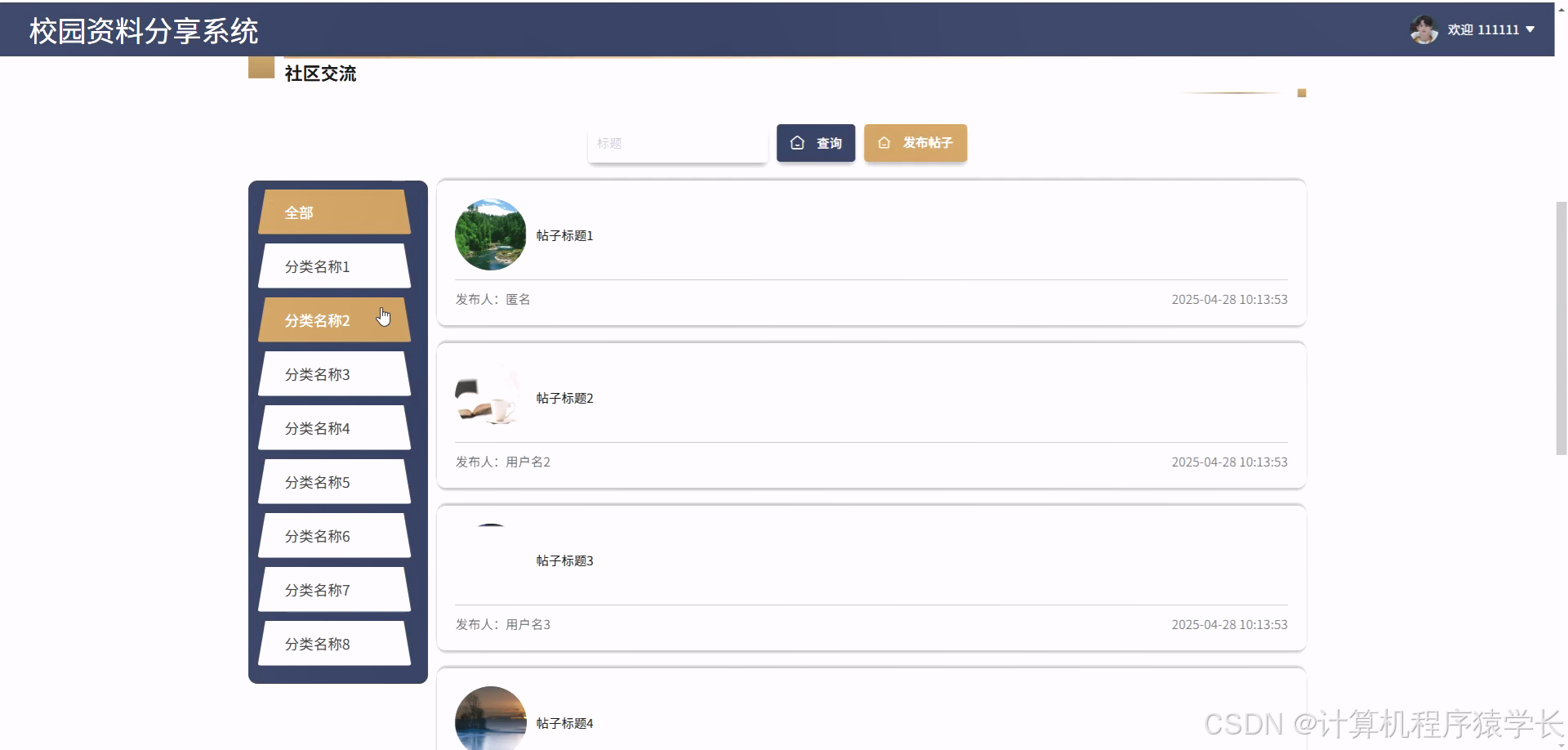Click the 标题 search input field
Viewport: 1568px width, 750px height.
click(677, 143)
